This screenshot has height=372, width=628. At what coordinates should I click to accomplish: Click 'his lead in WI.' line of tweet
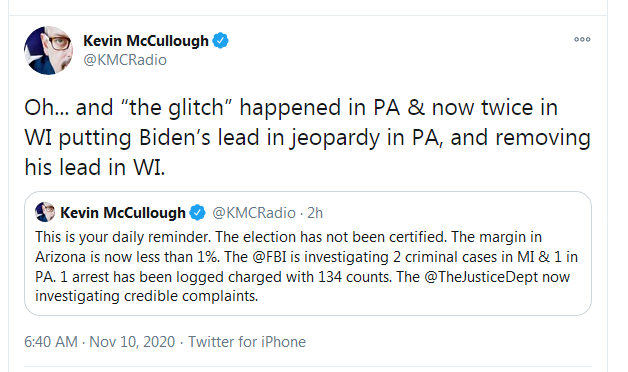click(x=95, y=167)
